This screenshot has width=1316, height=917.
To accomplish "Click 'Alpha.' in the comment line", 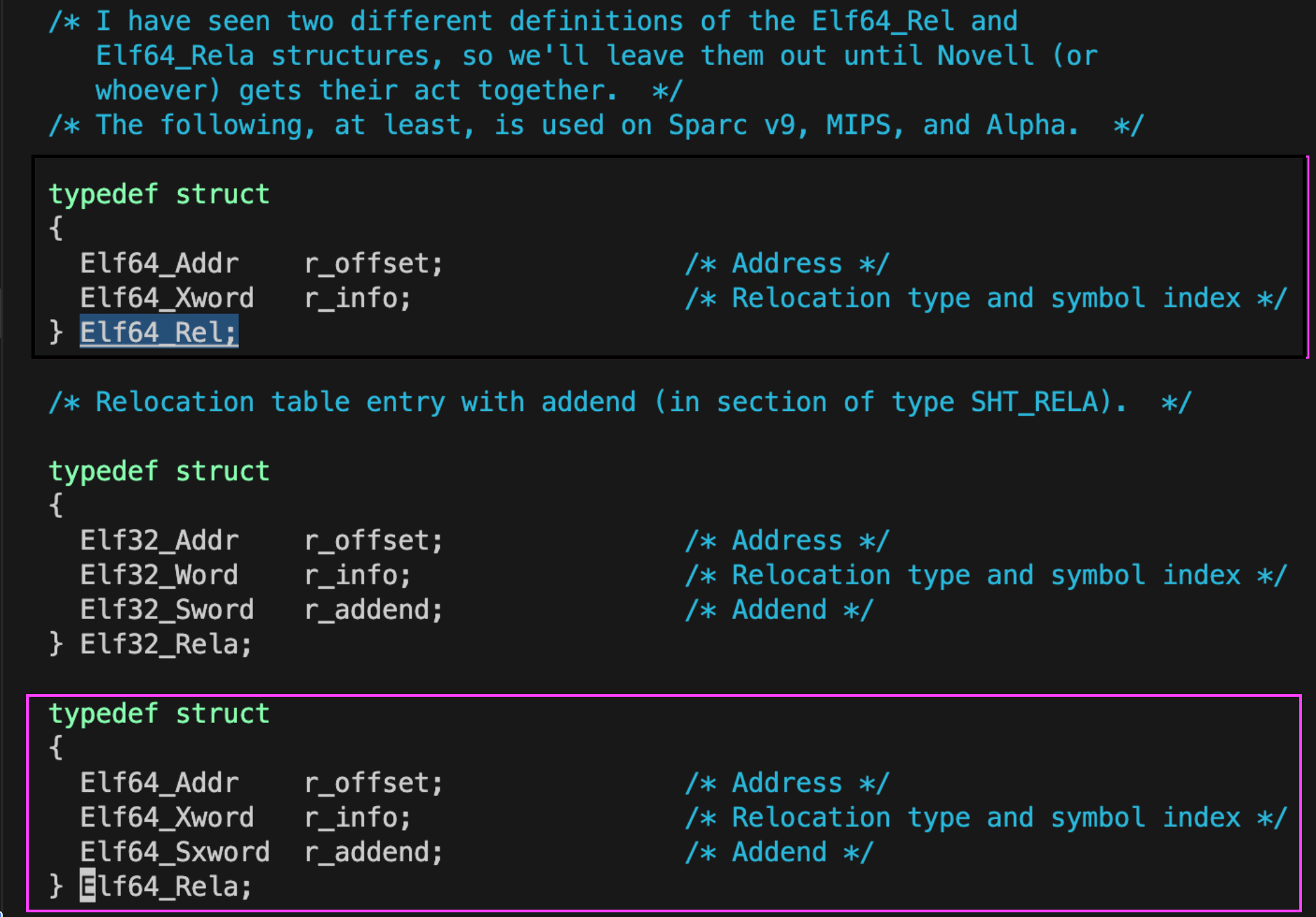I will pos(1033,124).
